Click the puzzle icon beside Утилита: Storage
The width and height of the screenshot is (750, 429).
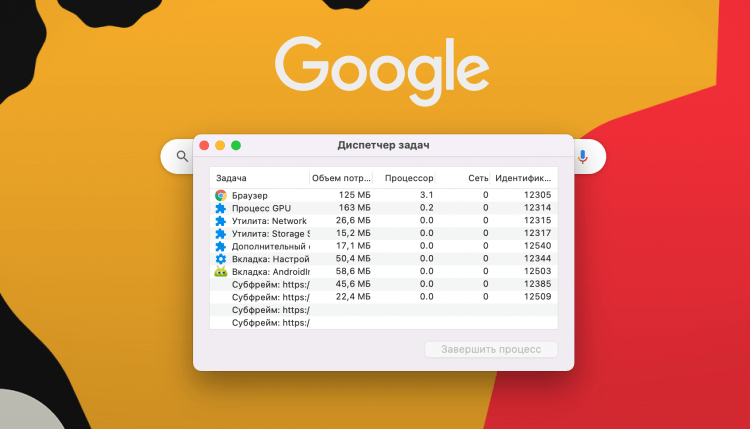[221, 233]
